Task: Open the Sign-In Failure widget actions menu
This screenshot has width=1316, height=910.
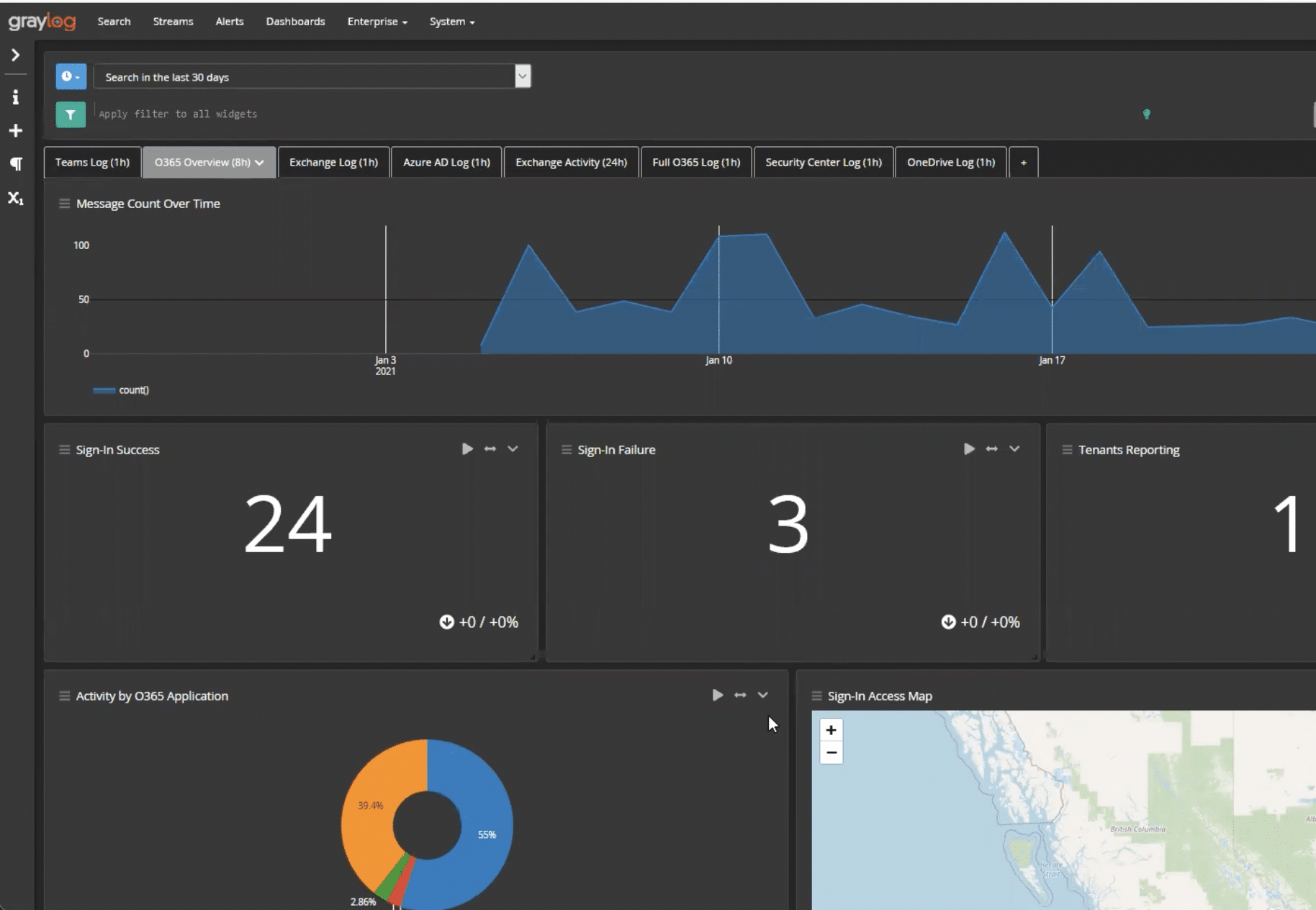Action: pyautogui.click(x=1015, y=449)
